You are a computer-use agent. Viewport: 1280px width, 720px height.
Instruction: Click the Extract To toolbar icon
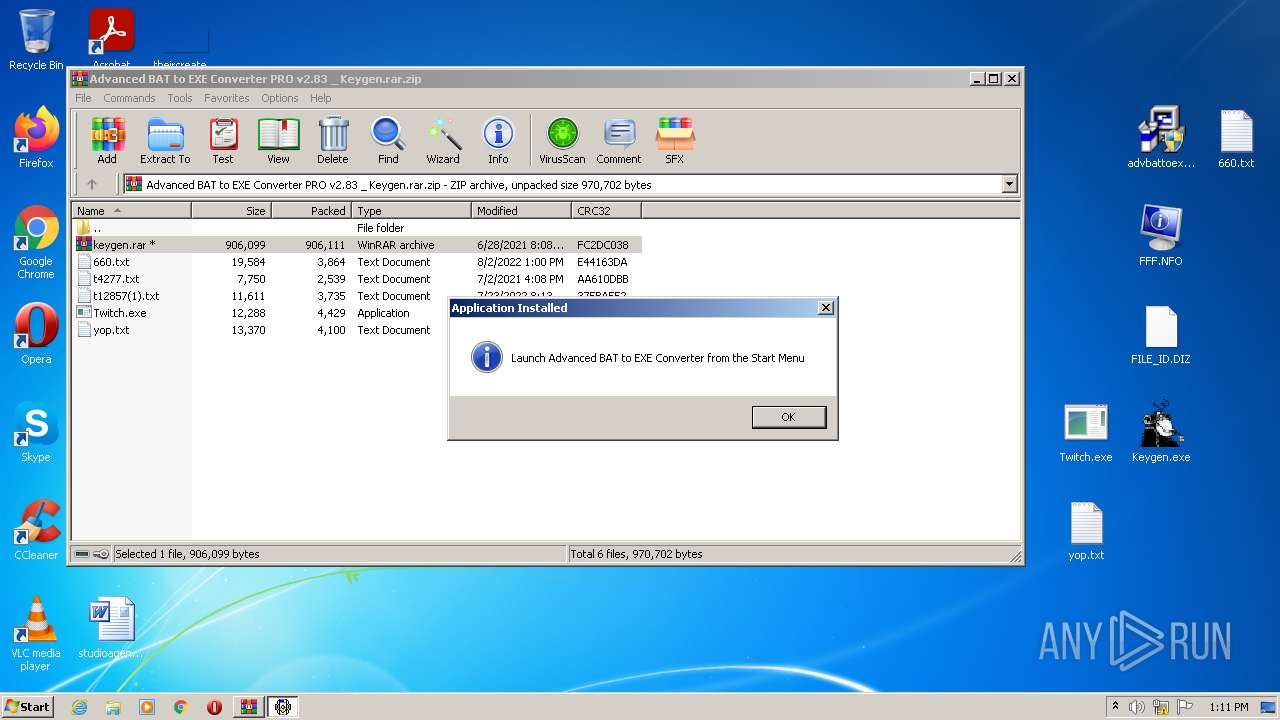(165, 141)
